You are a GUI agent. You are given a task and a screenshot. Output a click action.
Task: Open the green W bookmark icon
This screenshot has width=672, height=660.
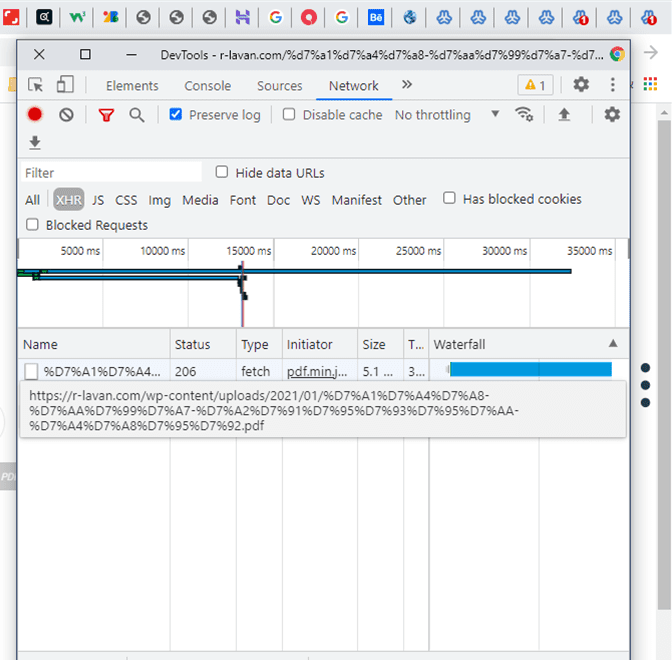(x=77, y=17)
